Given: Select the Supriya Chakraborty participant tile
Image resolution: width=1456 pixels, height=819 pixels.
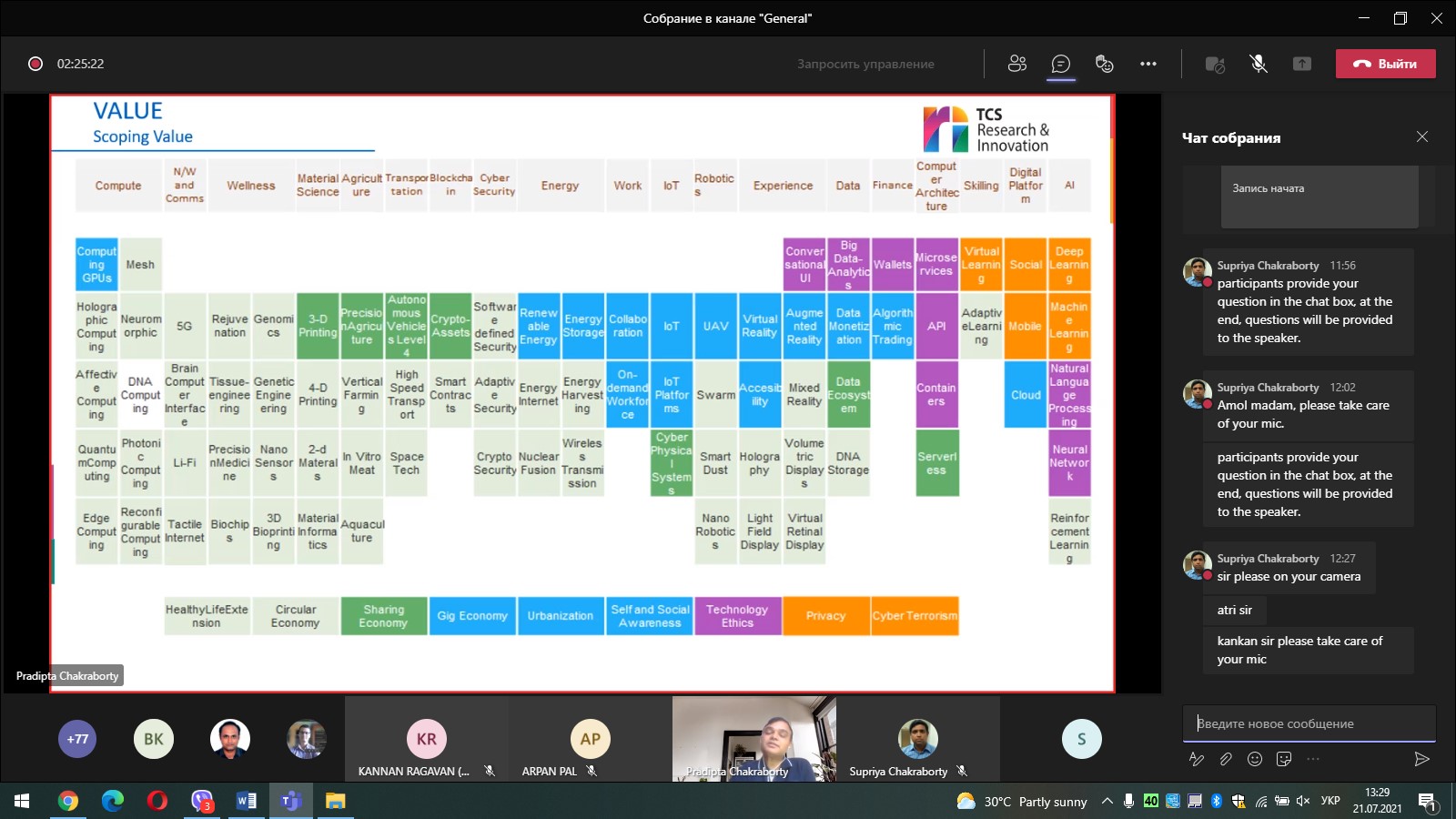Looking at the screenshot, I should pyautogui.click(x=918, y=739).
